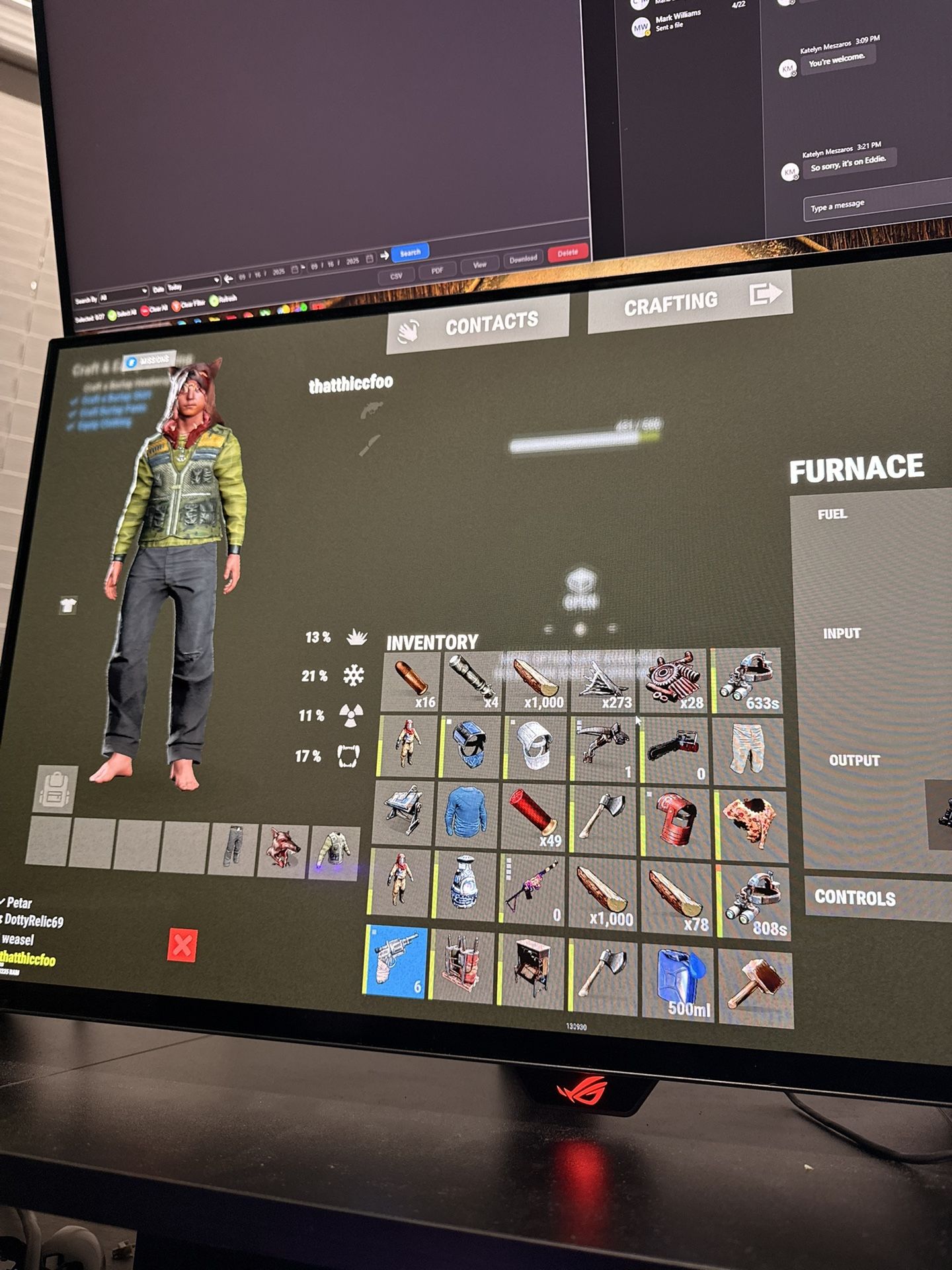Select the night vision goggles 633s
The image size is (952, 1270).
coord(747,681)
